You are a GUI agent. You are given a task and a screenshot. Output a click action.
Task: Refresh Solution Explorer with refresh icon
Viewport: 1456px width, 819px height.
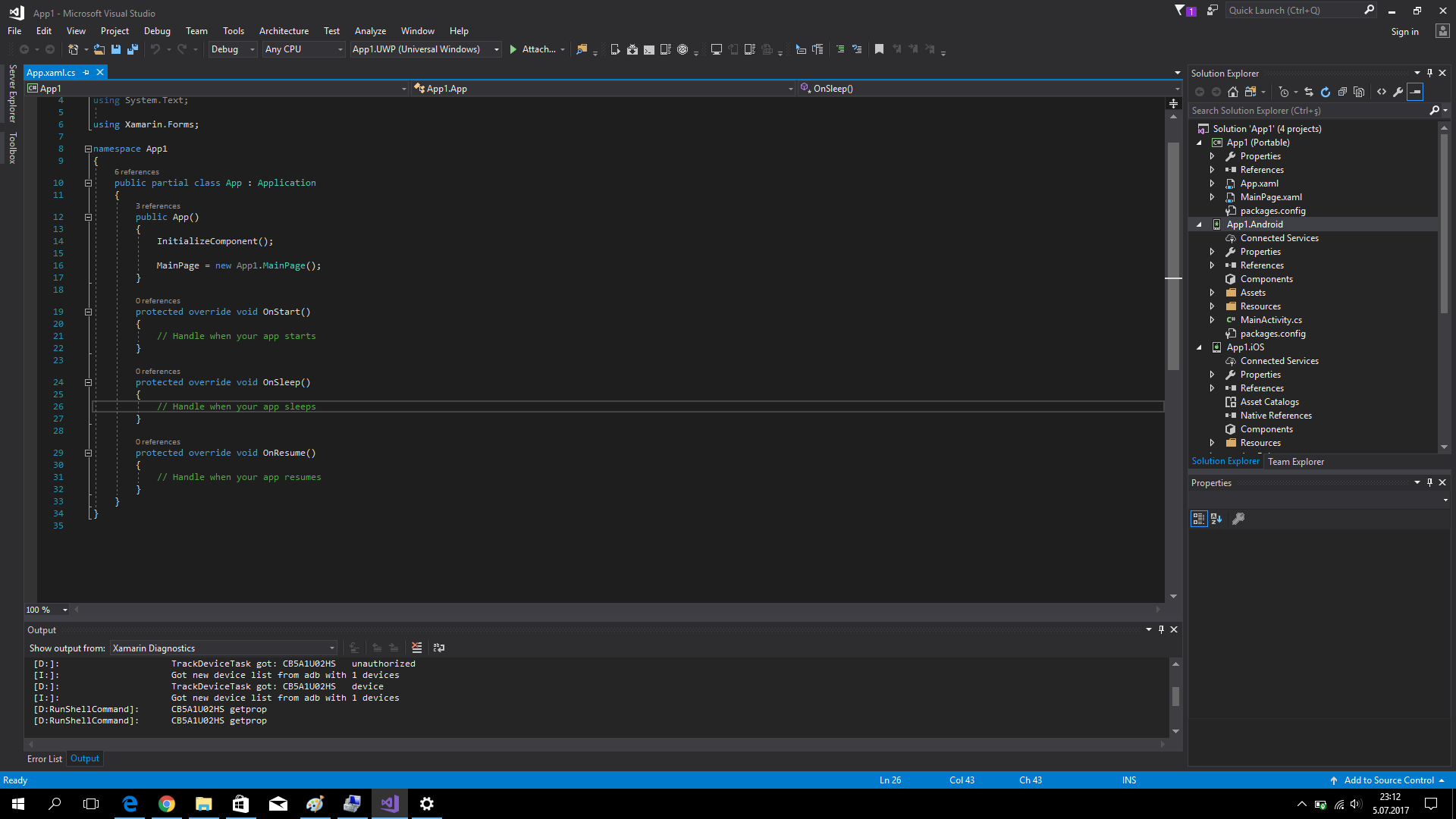coord(1326,92)
